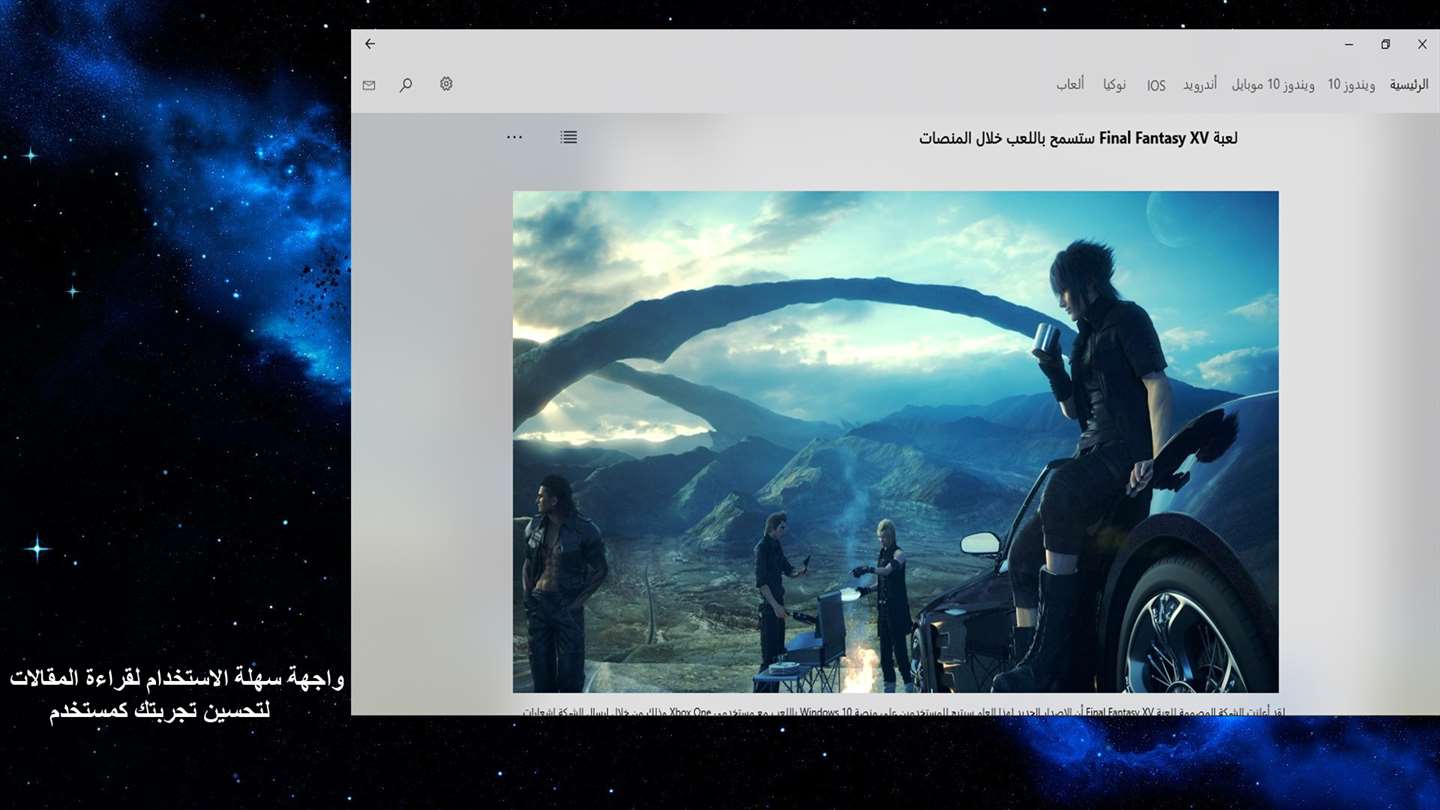Viewport: 1440px width, 810px height.
Task: Open the ويندوز 10 tab
Action: (x=1351, y=85)
